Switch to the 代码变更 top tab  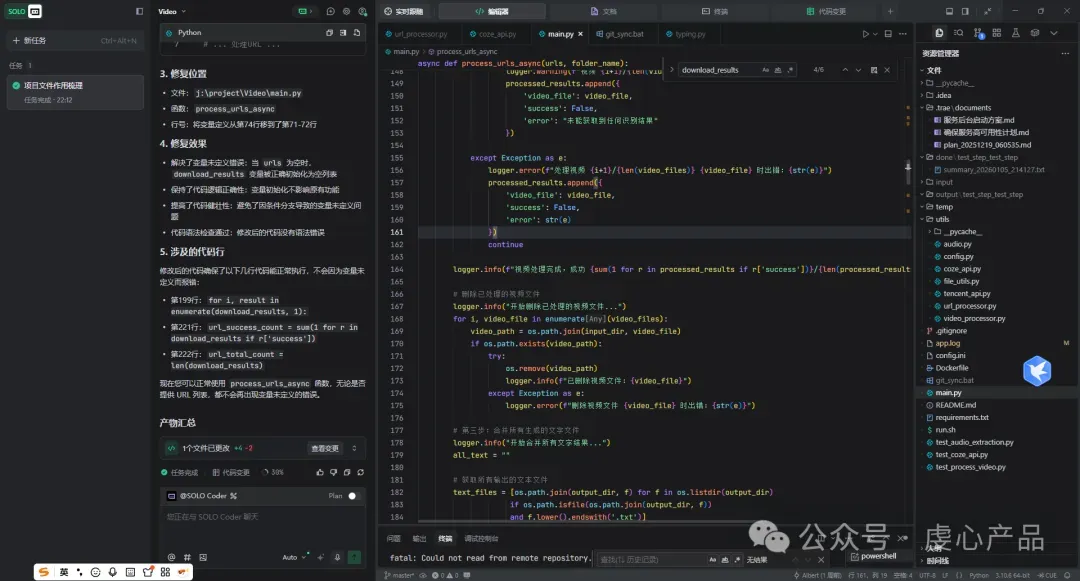[x=826, y=11]
